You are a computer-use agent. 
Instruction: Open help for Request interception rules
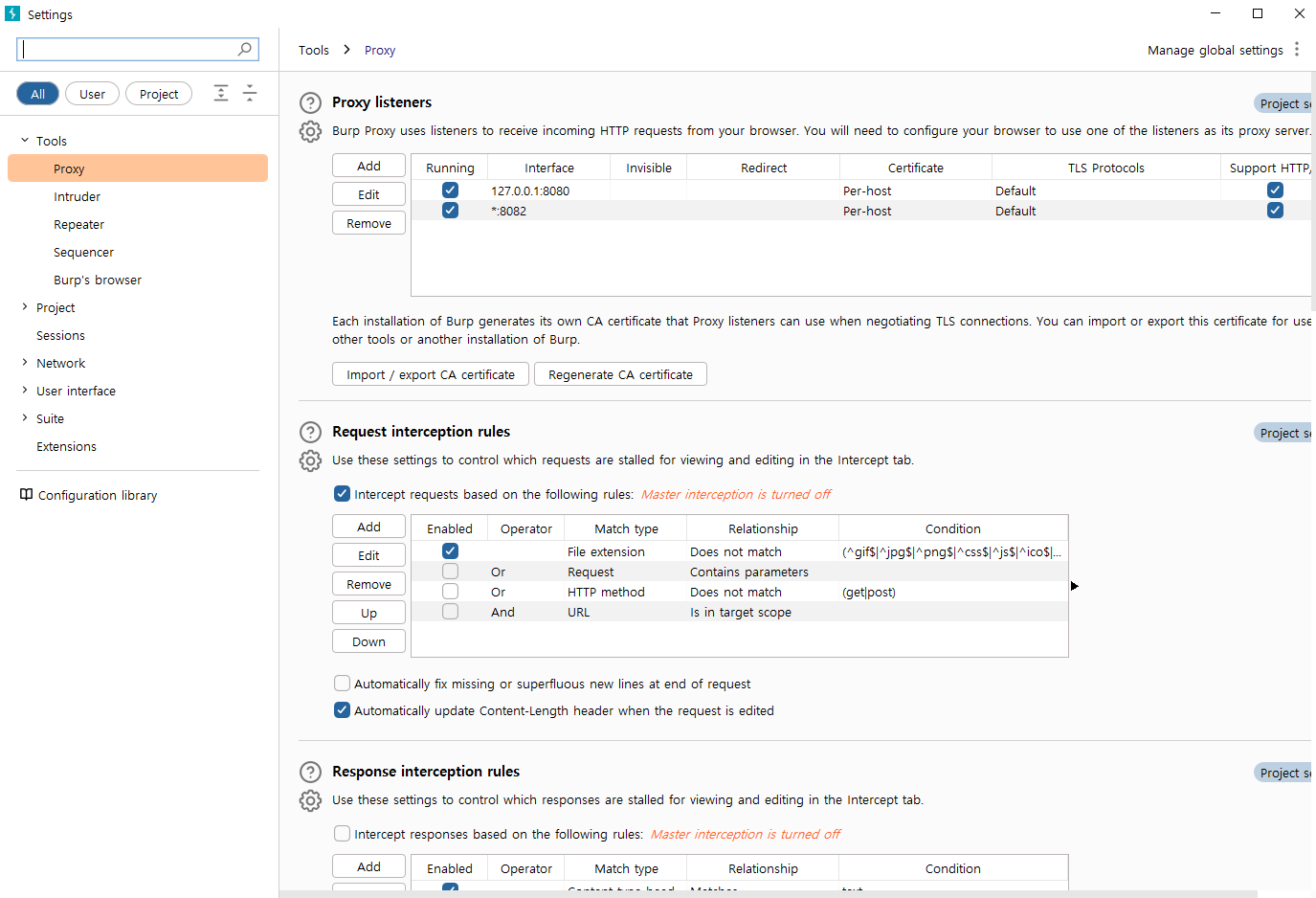click(x=310, y=432)
